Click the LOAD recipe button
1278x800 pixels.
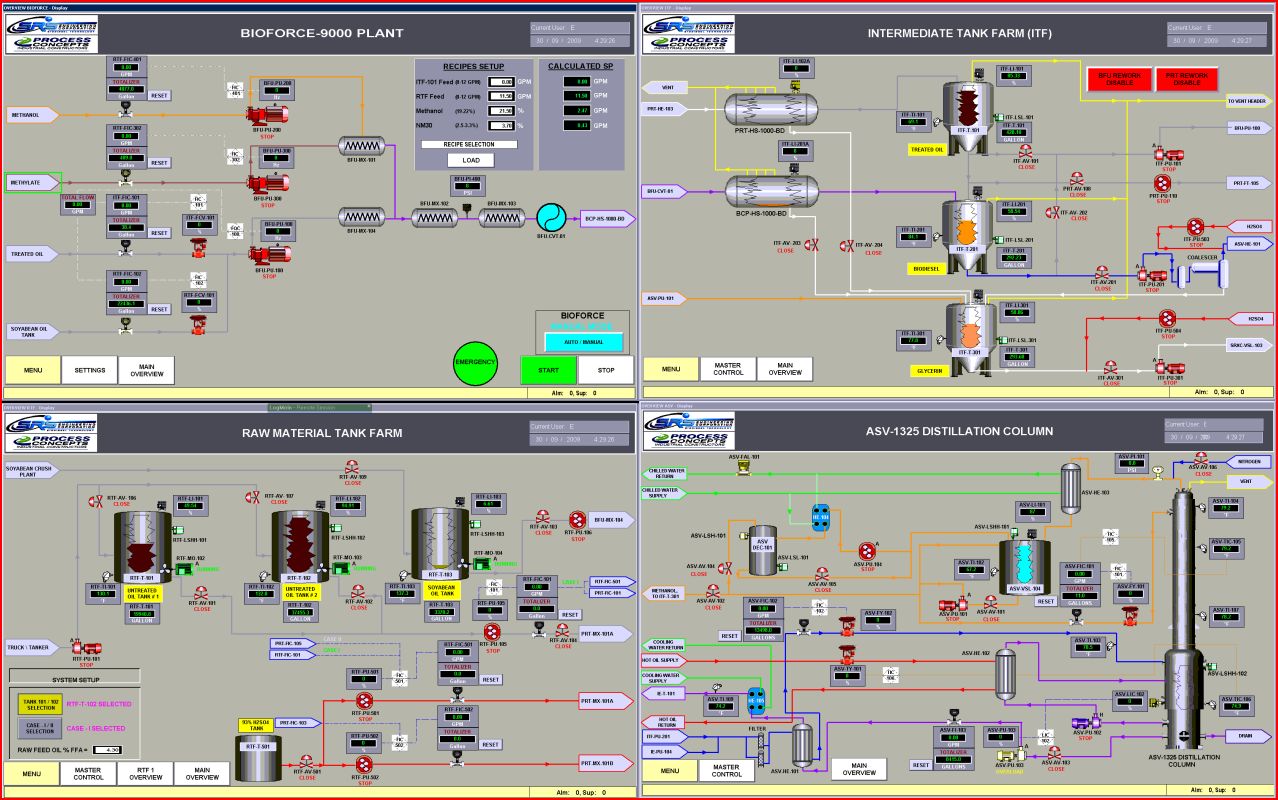click(x=470, y=160)
